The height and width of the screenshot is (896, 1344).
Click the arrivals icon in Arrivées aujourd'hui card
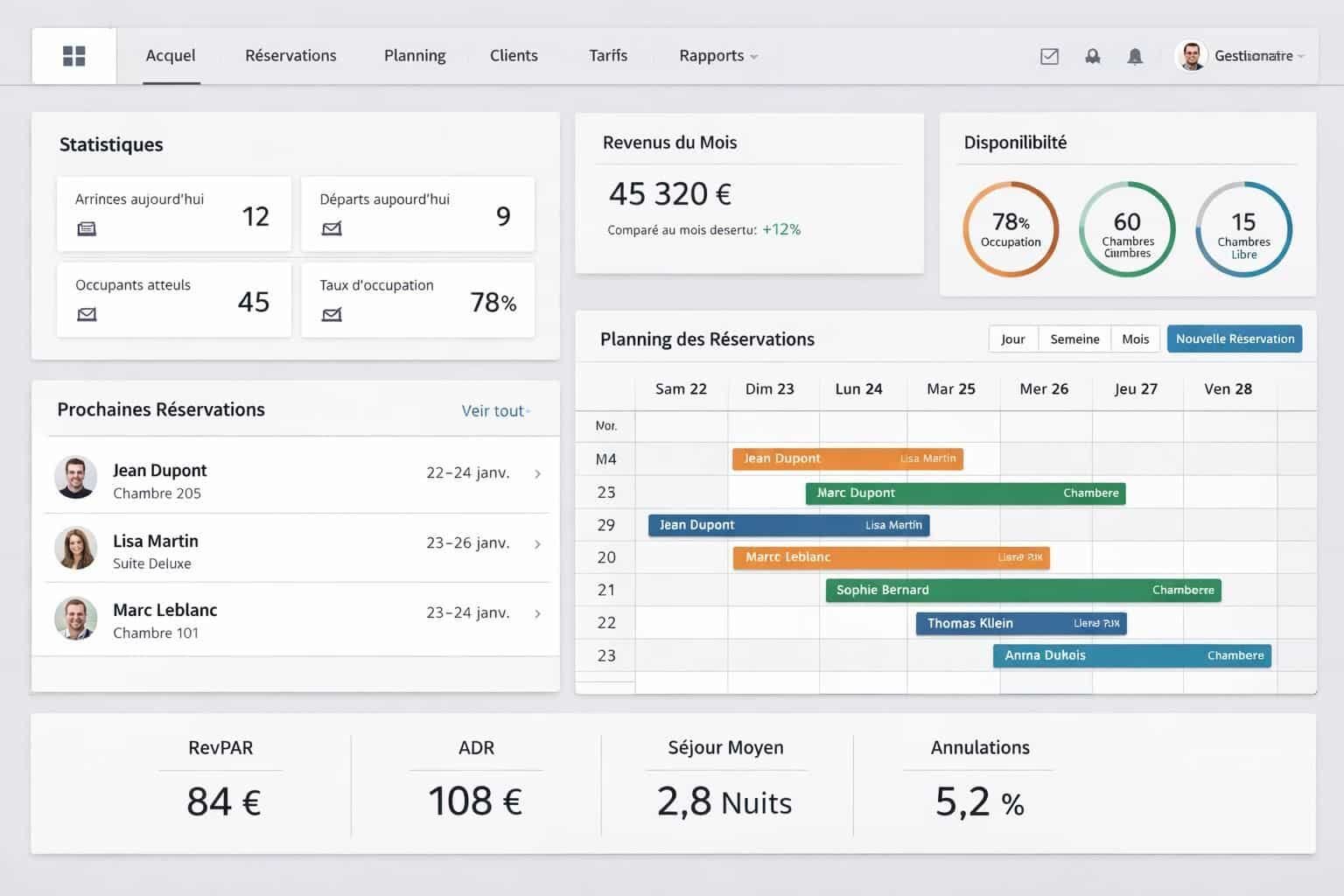(86, 228)
